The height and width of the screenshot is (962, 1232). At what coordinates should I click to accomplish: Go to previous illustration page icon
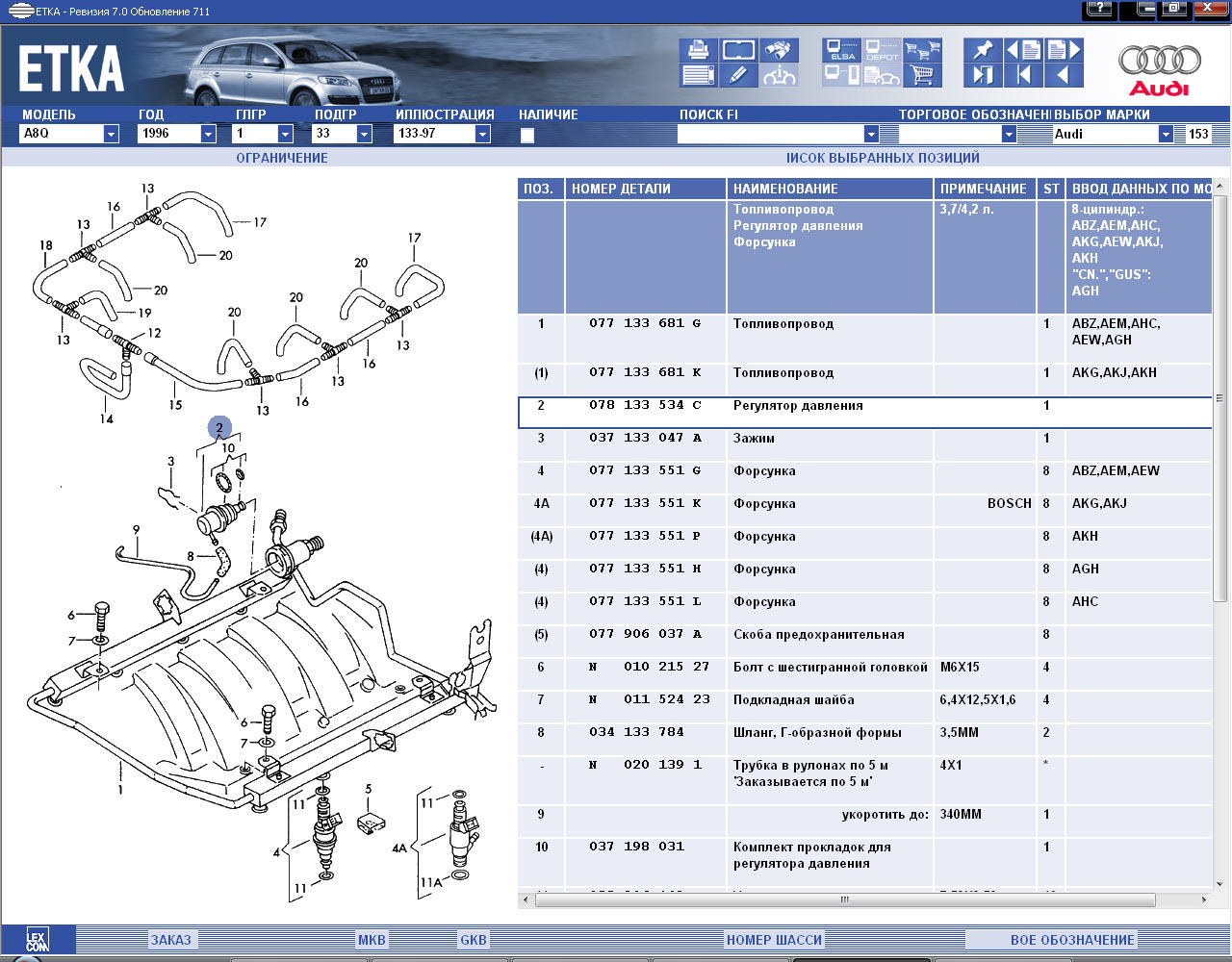(x=1023, y=50)
